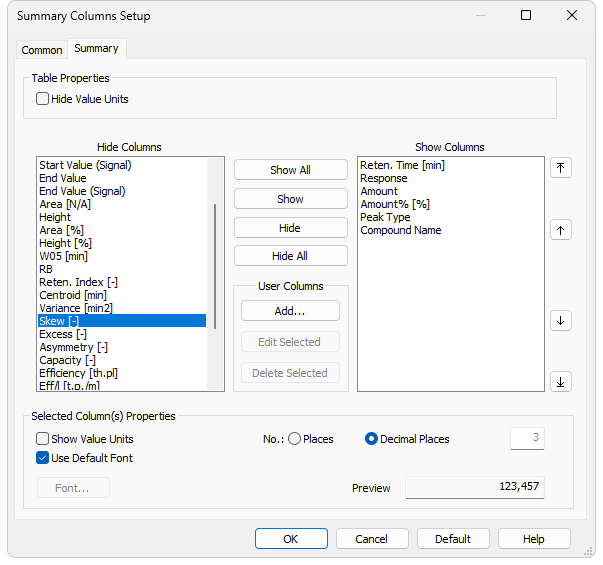Select 'RB' in Hide Columns list

tap(122, 269)
